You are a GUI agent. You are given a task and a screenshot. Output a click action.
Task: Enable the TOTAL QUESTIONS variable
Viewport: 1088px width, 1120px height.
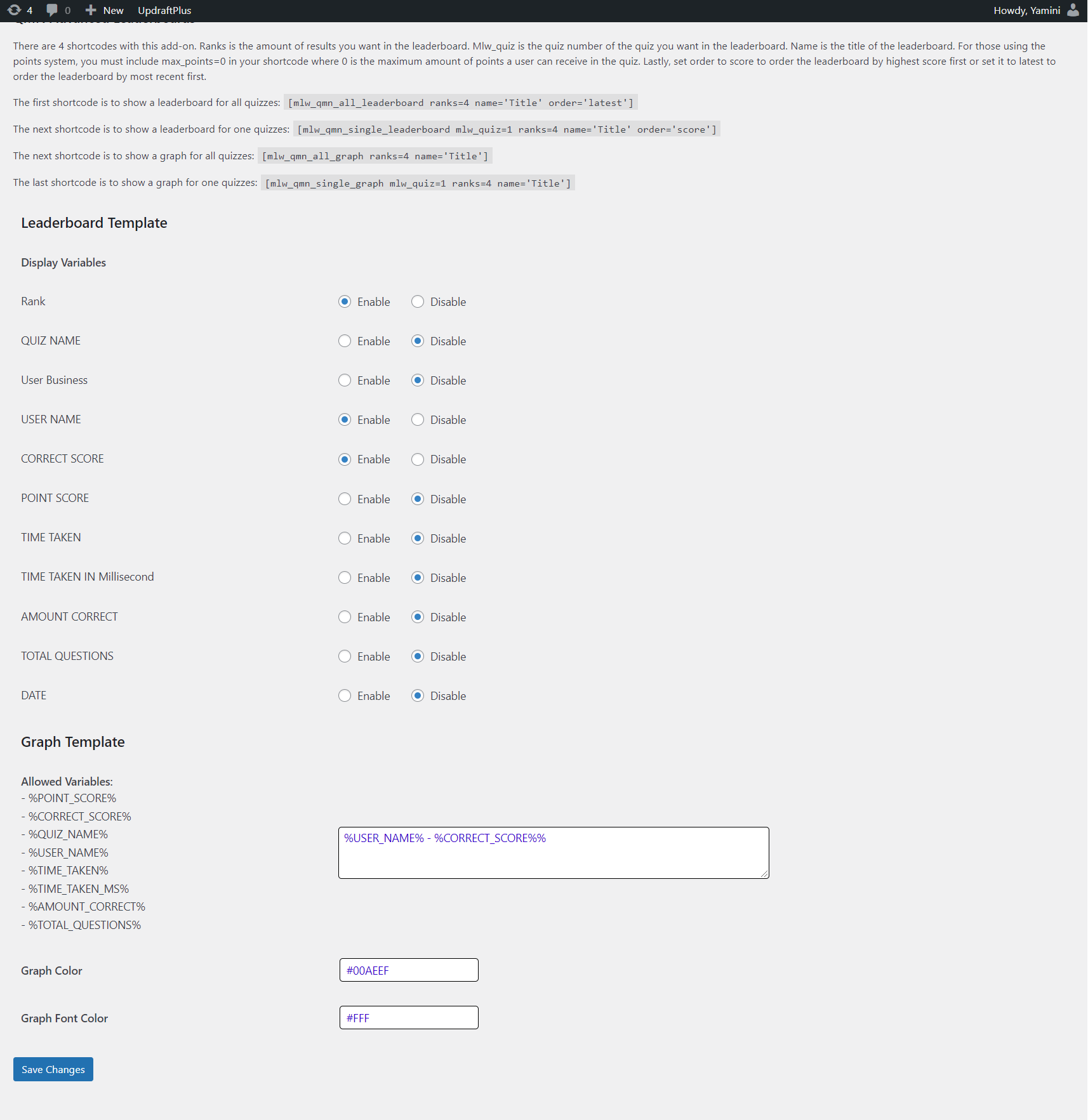pyautogui.click(x=345, y=656)
